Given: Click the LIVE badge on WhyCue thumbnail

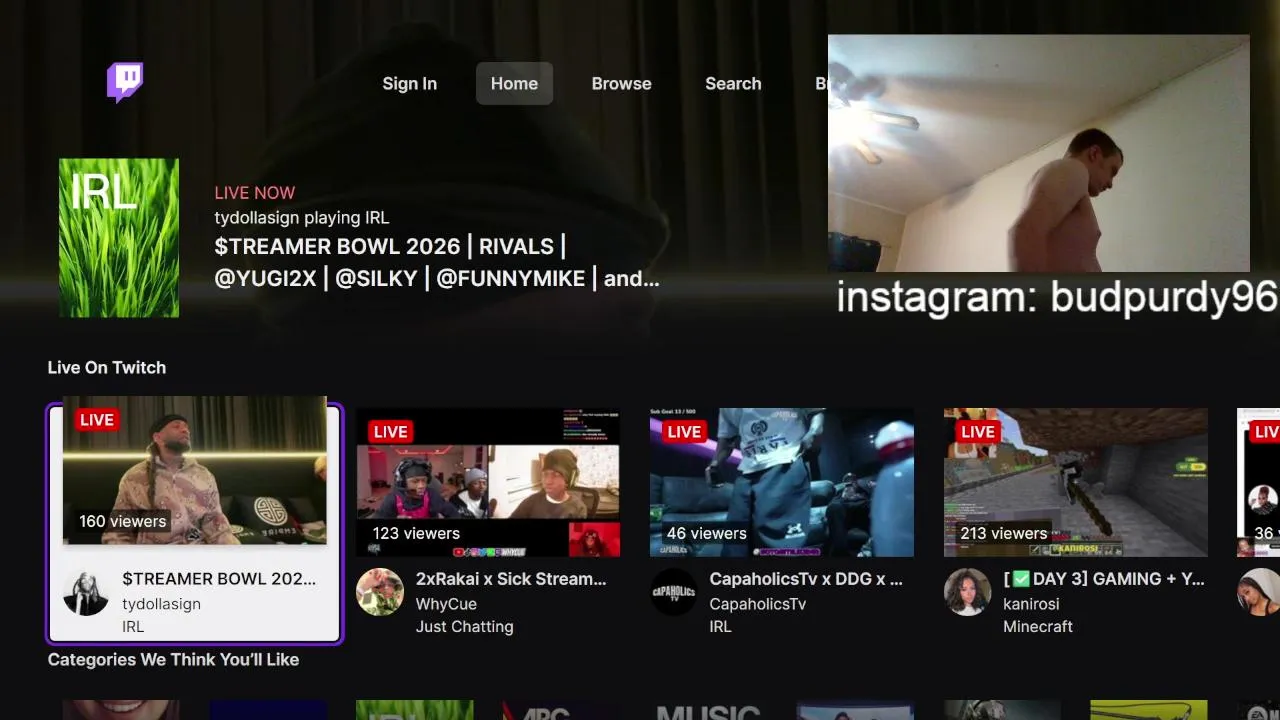Looking at the screenshot, I should 390,432.
